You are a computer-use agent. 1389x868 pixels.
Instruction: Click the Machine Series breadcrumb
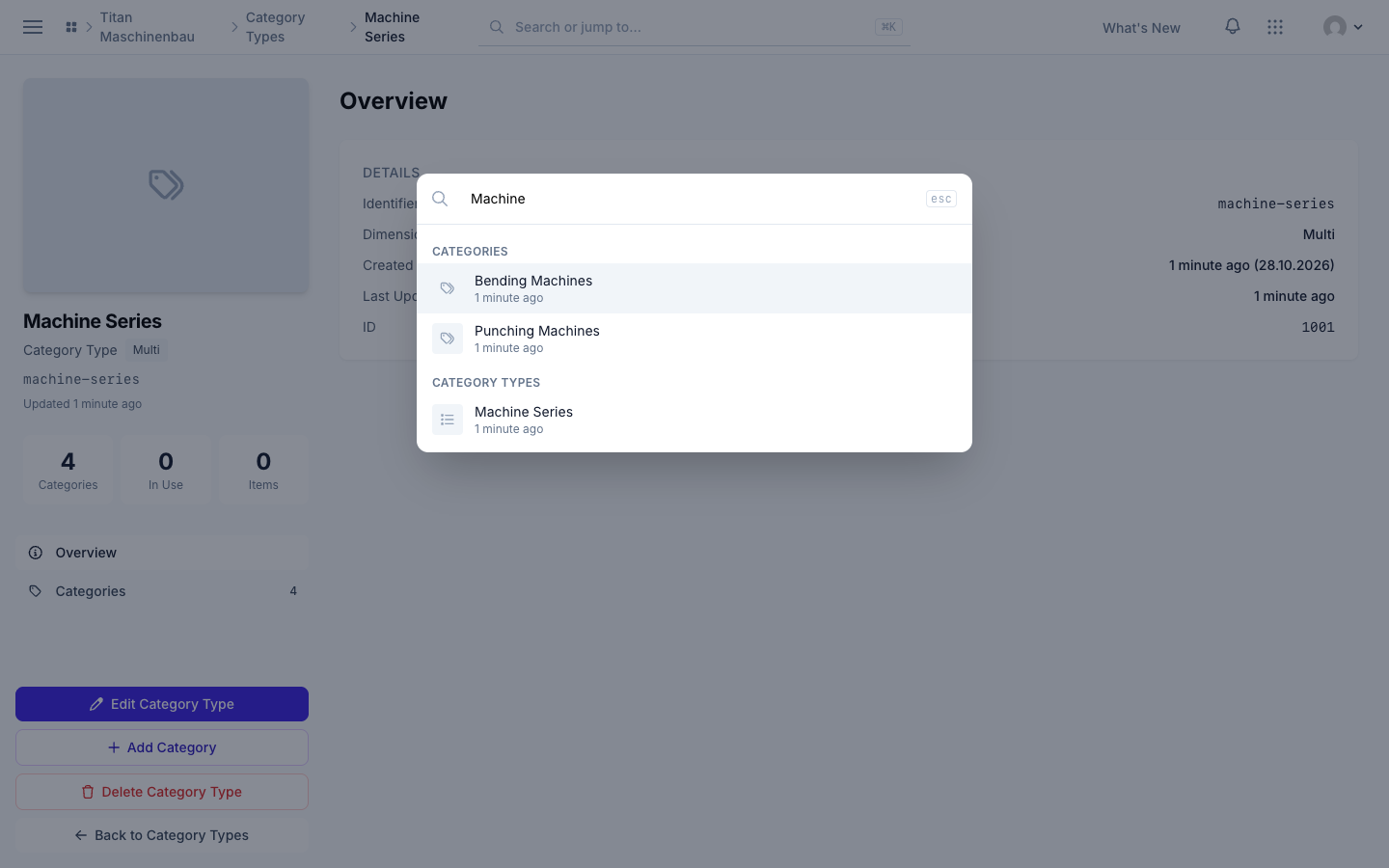pos(393,27)
